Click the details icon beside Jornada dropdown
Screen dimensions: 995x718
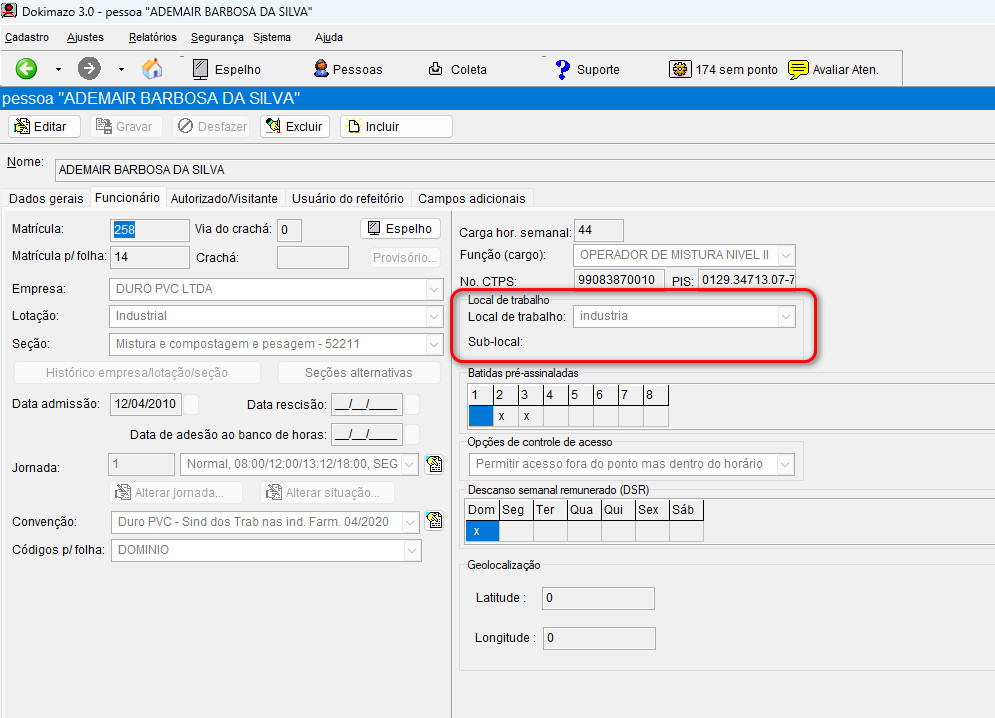[433, 464]
